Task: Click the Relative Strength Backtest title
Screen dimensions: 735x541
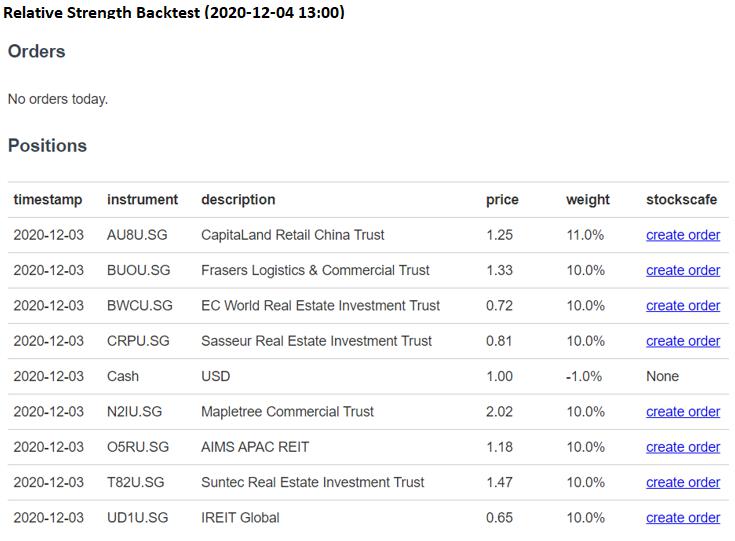Action: pyautogui.click(x=174, y=12)
